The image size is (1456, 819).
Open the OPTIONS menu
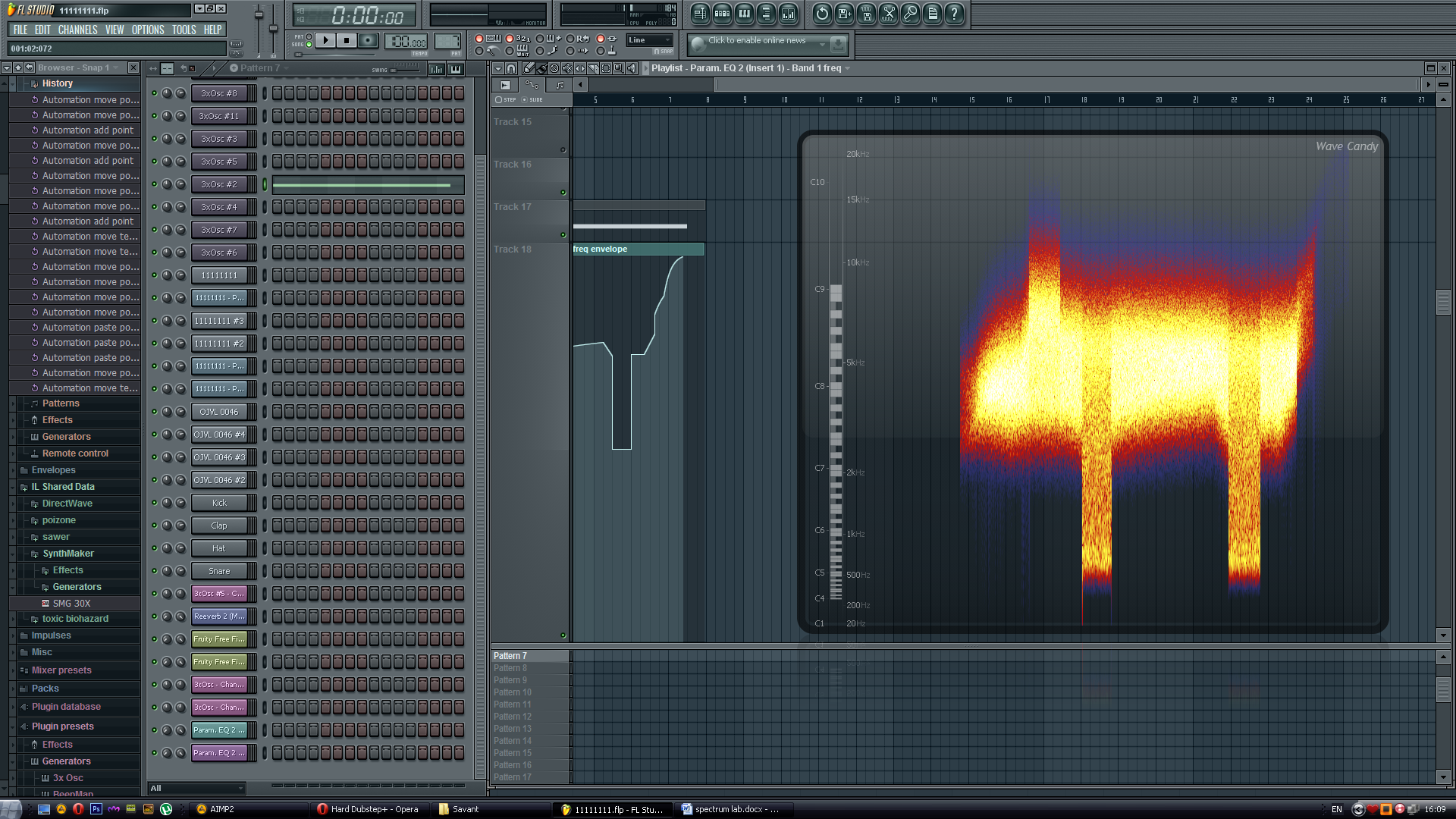tap(148, 30)
